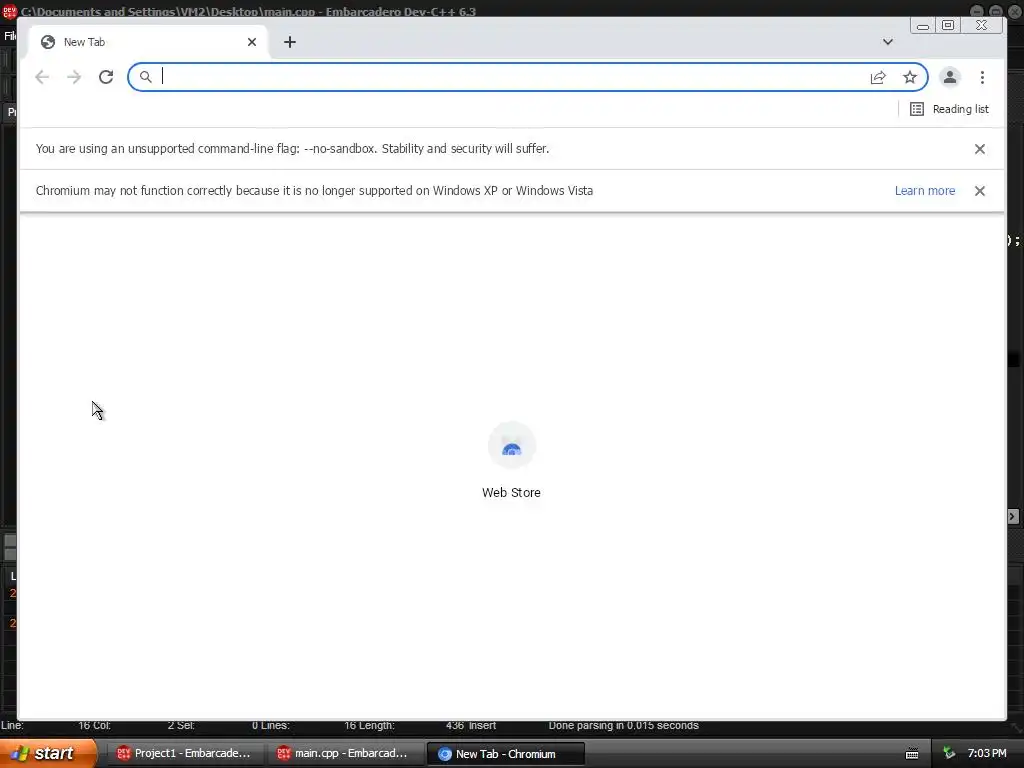Click Done parsing status in Dev-C++
1024x768 pixels.
coord(624,726)
